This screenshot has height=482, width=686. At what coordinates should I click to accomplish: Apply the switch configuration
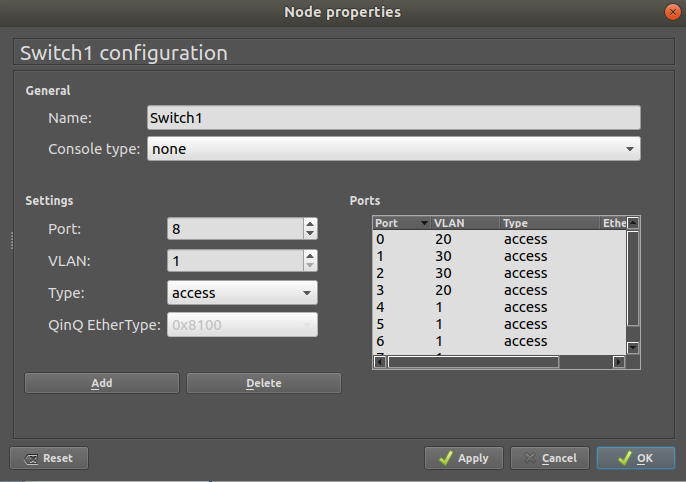pos(464,458)
